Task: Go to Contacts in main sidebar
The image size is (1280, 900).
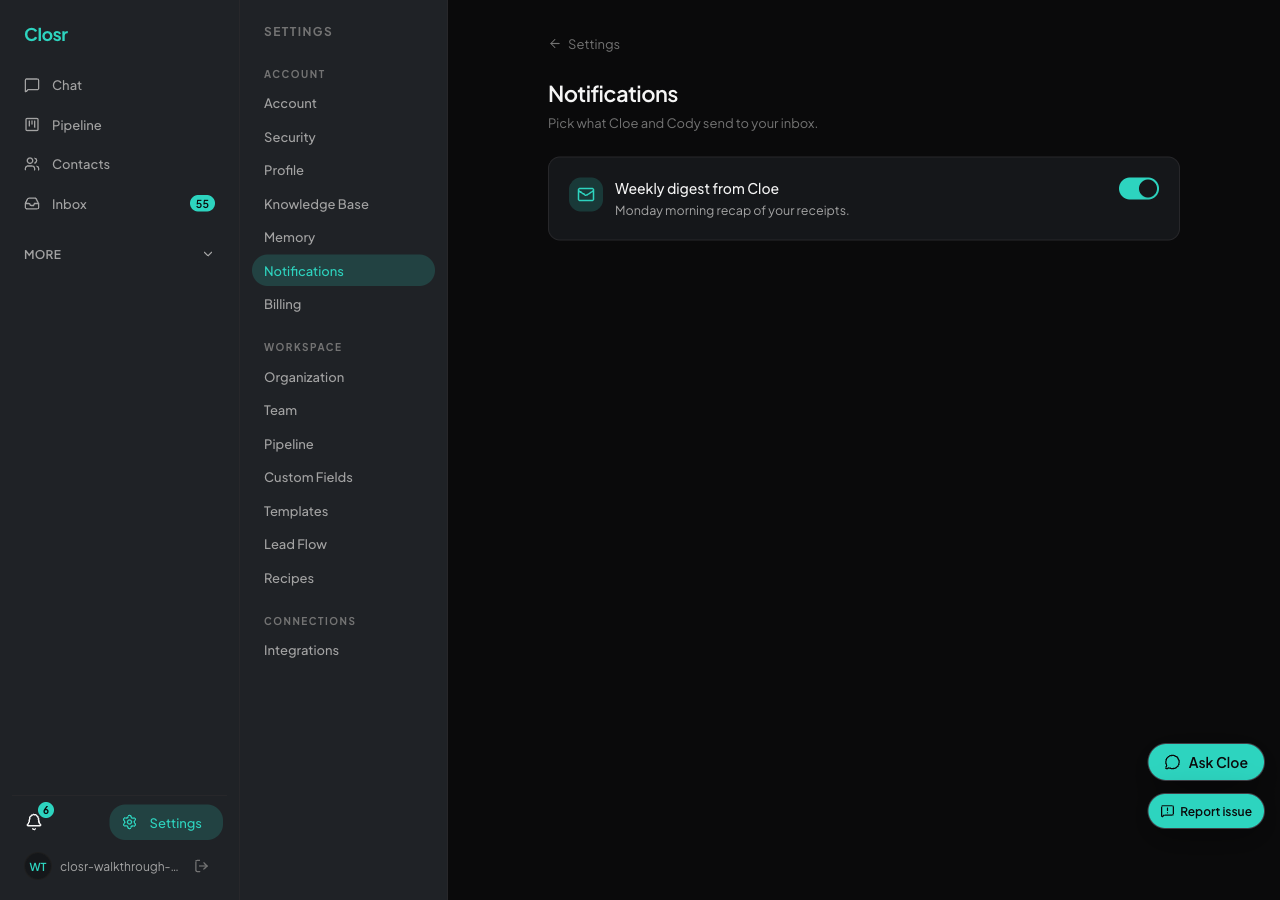Action: pyautogui.click(x=119, y=164)
